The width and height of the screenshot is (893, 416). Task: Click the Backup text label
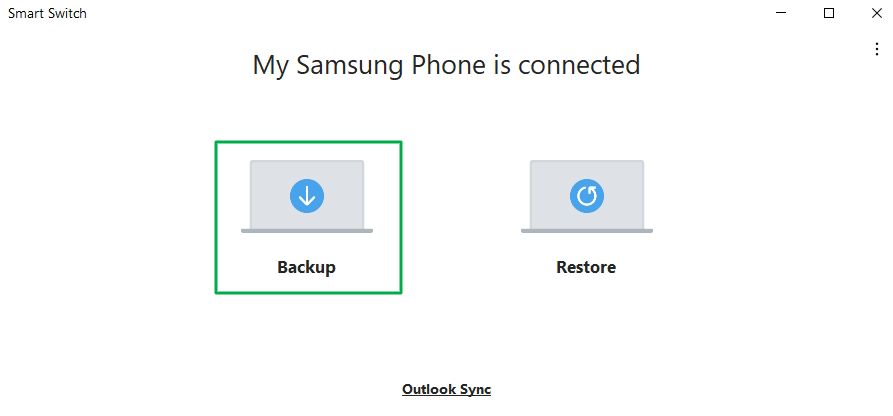tap(307, 267)
